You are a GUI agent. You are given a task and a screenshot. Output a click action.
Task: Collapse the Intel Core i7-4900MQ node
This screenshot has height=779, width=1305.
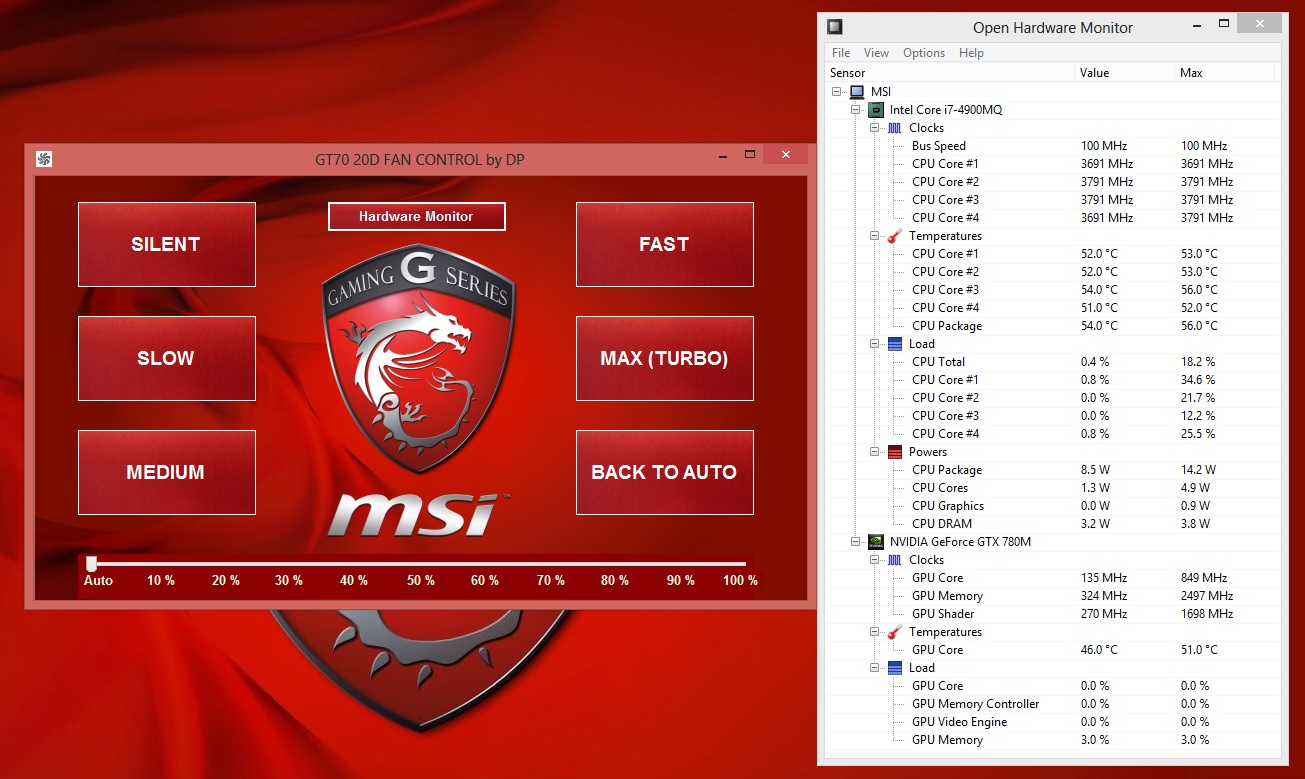(857, 110)
